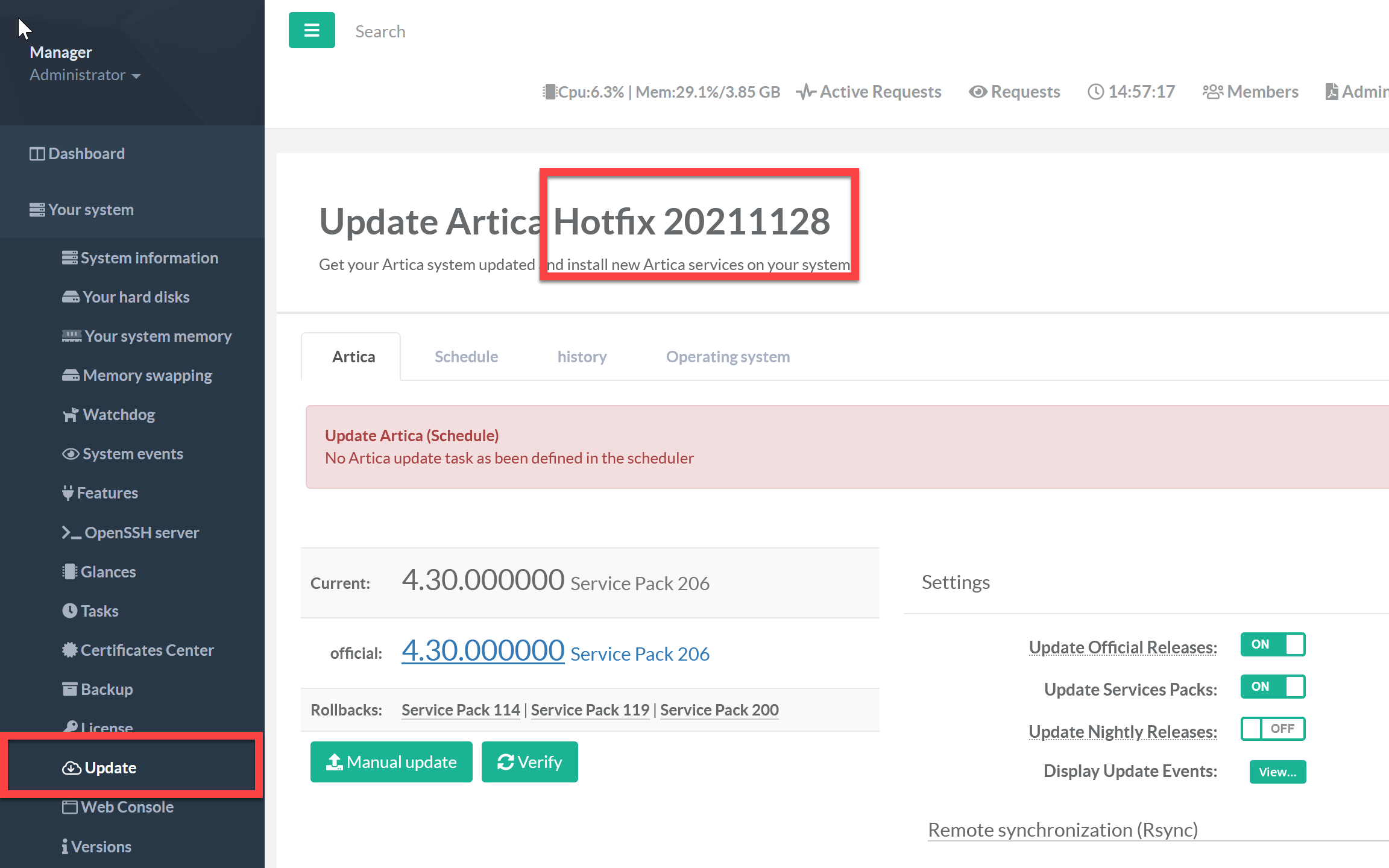1389x868 pixels.
Task: Disable the Update Services Packs switch
Action: [x=1272, y=687]
